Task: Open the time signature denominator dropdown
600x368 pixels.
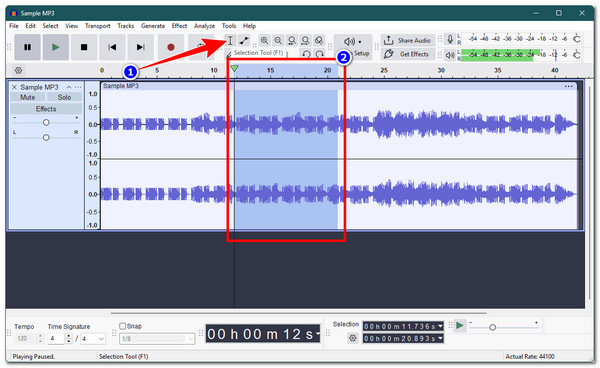Action: pyautogui.click(x=93, y=339)
